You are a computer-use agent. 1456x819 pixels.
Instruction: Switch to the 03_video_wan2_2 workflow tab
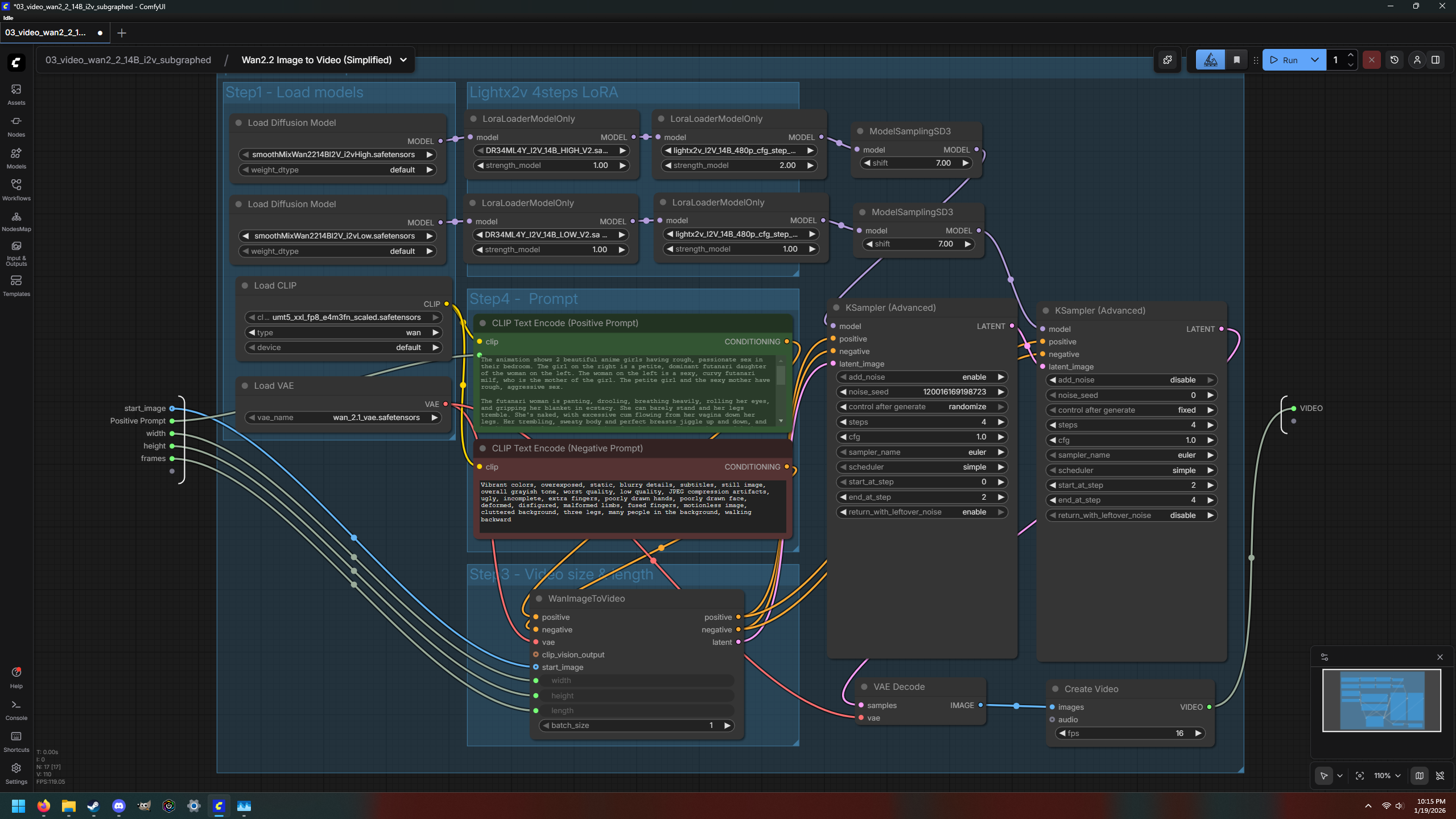[46, 32]
